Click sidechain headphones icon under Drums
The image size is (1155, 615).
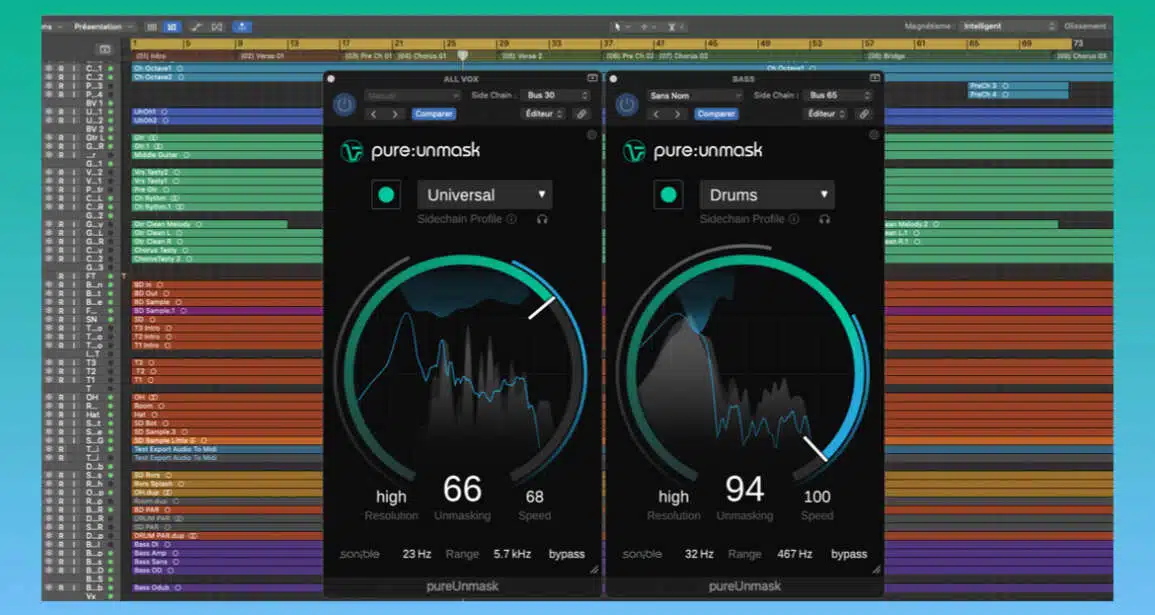(824, 219)
